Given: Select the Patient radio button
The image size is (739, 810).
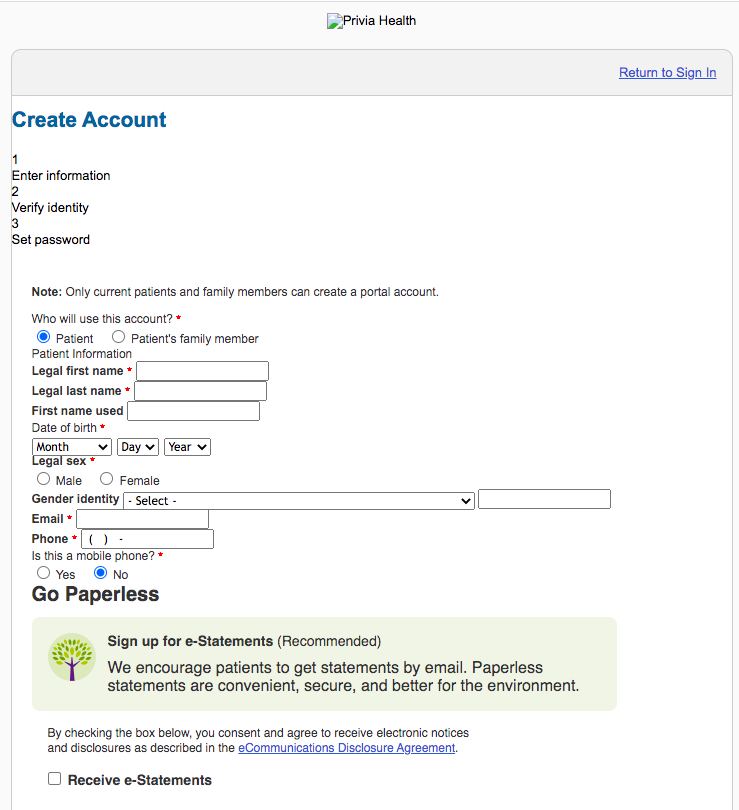Looking at the screenshot, I should [43, 337].
